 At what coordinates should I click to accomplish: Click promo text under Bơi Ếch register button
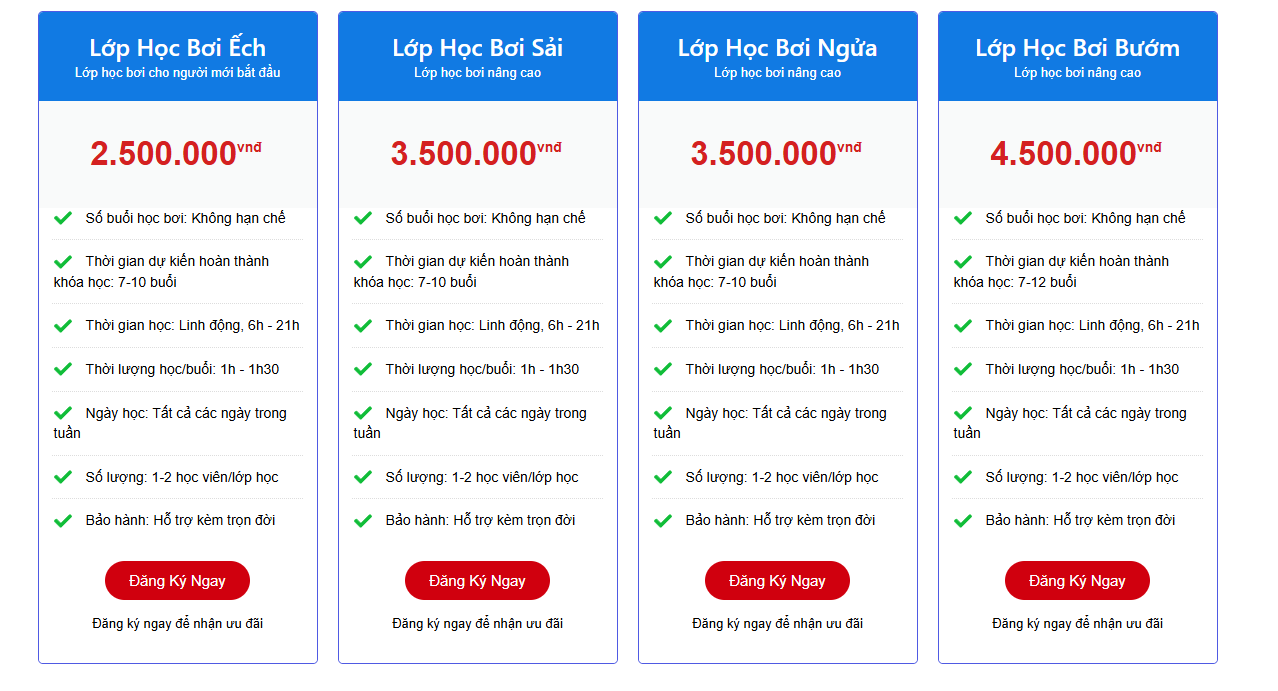[x=178, y=624]
